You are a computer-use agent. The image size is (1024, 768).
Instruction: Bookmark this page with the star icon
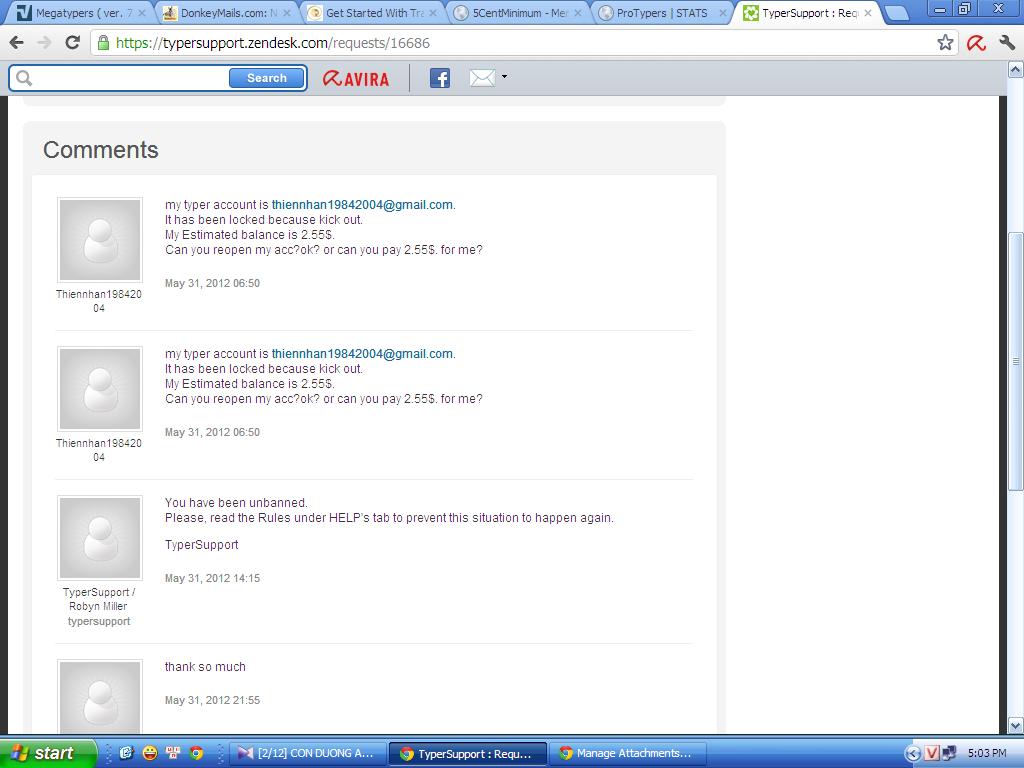click(945, 43)
